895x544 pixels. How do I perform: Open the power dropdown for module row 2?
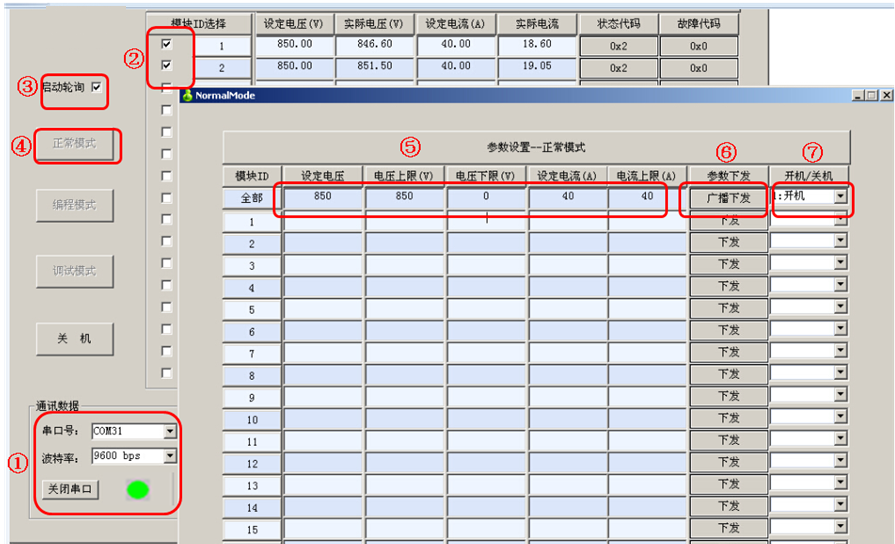(x=840, y=241)
